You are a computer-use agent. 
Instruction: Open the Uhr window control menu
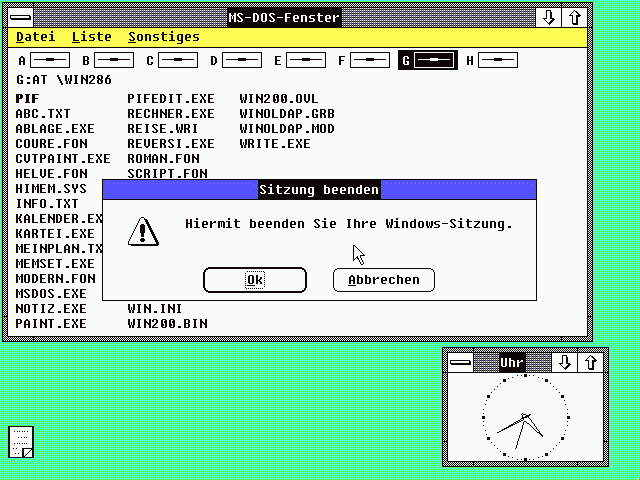pyautogui.click(x=459, y=361)
